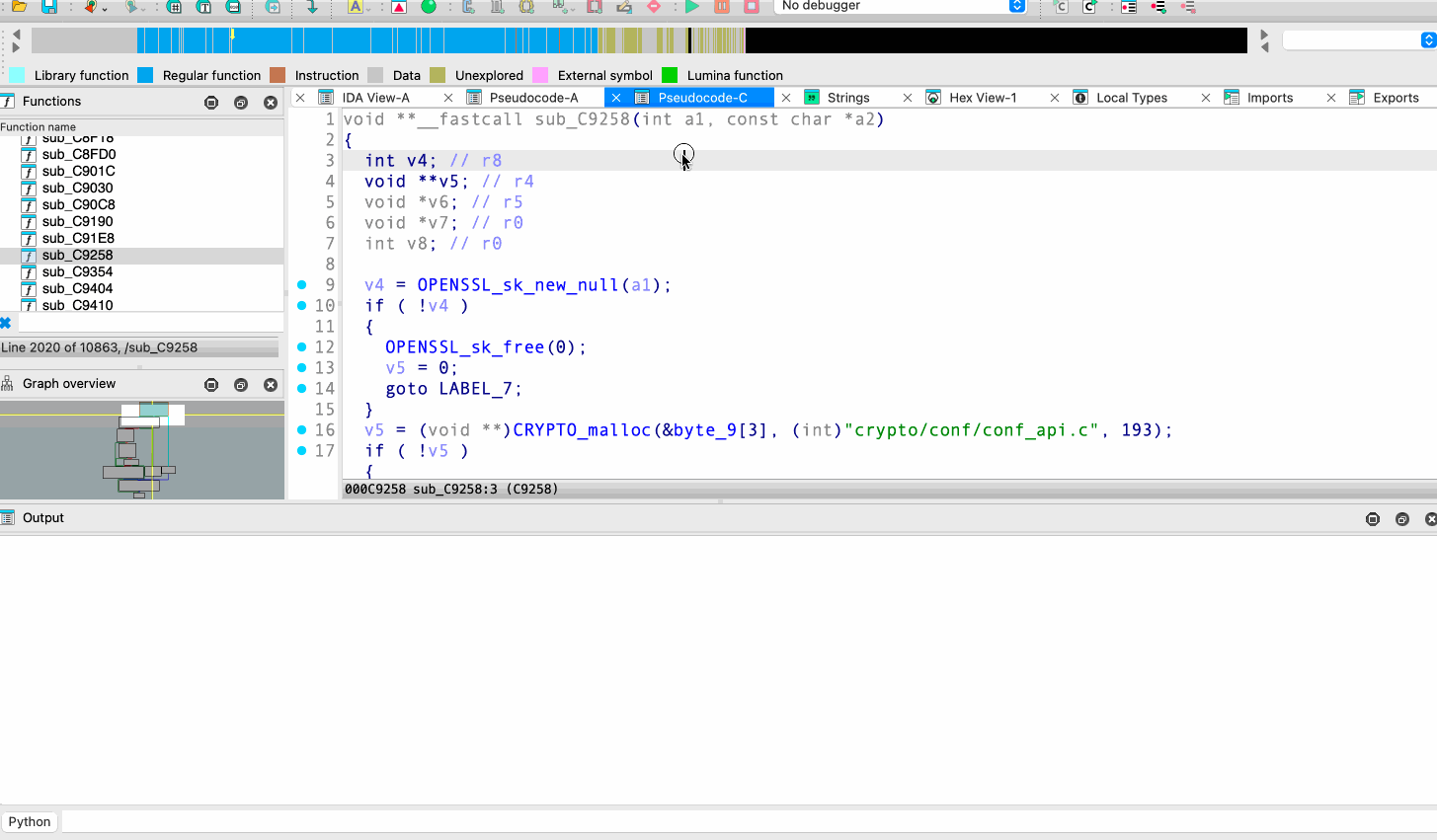Image resolution: width=1437 pixels, height=840 pixels.
Task: Click the Graph overview thumbnail
Action: [142, 450]
